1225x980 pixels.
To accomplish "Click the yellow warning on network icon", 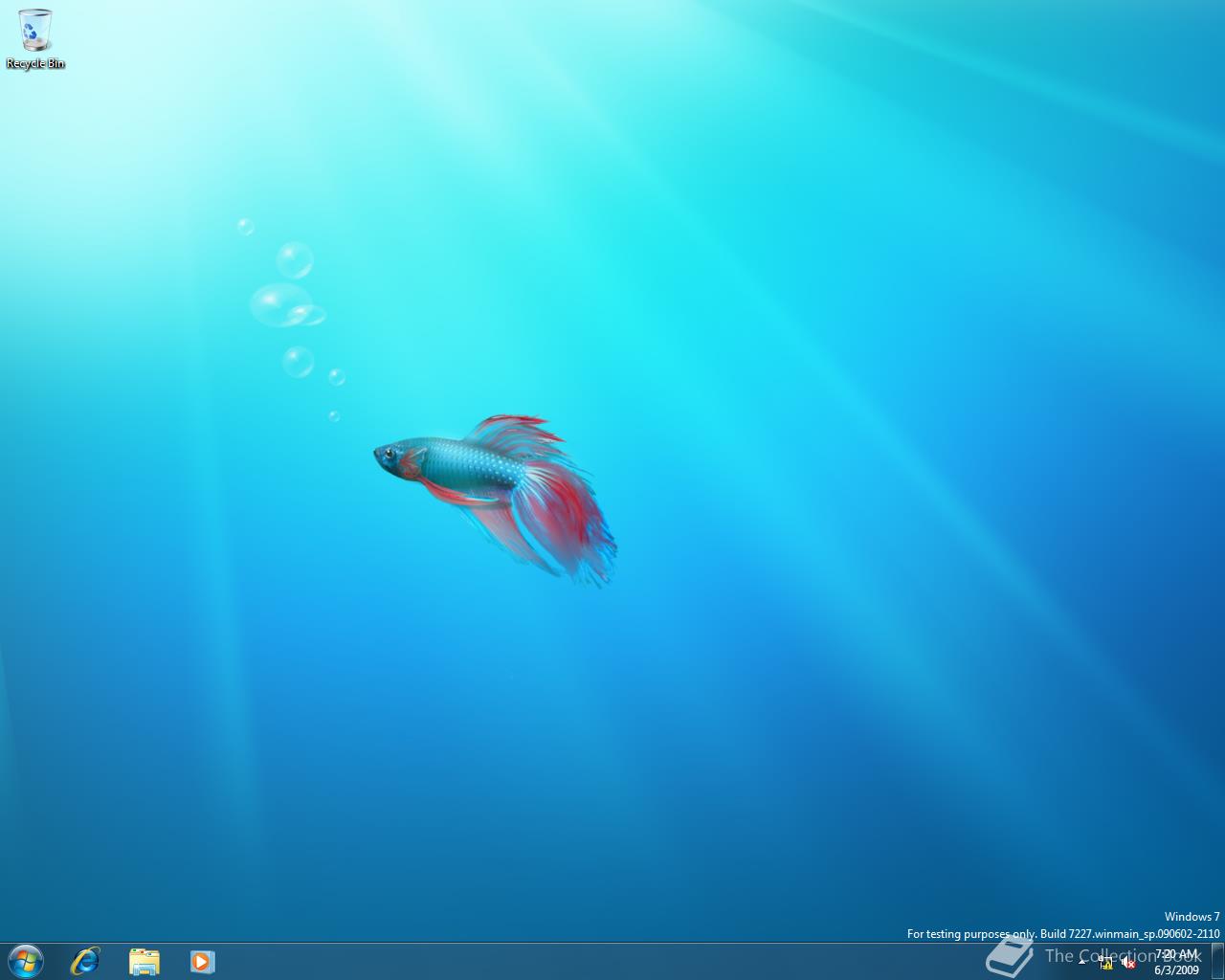I will [1107, 967].
